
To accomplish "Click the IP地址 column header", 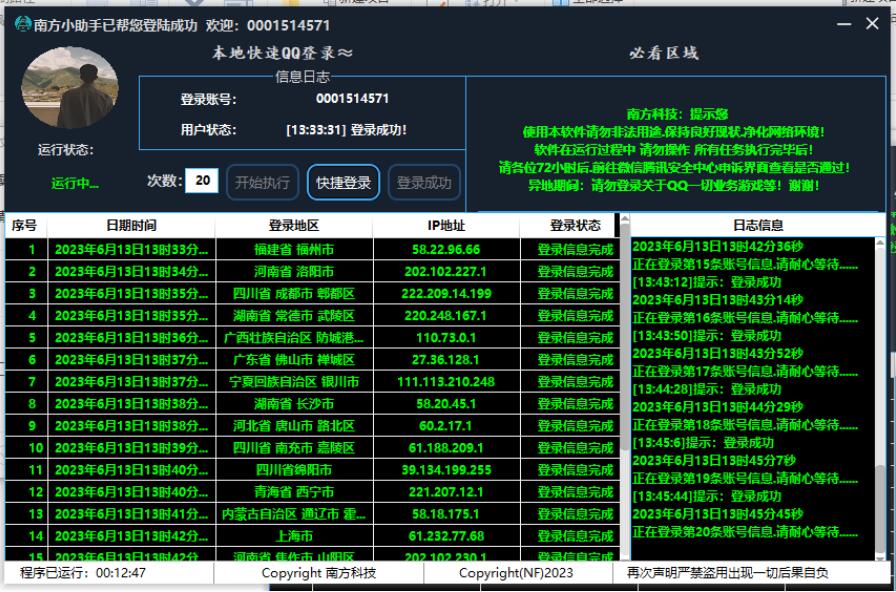I will coord(446,225).
